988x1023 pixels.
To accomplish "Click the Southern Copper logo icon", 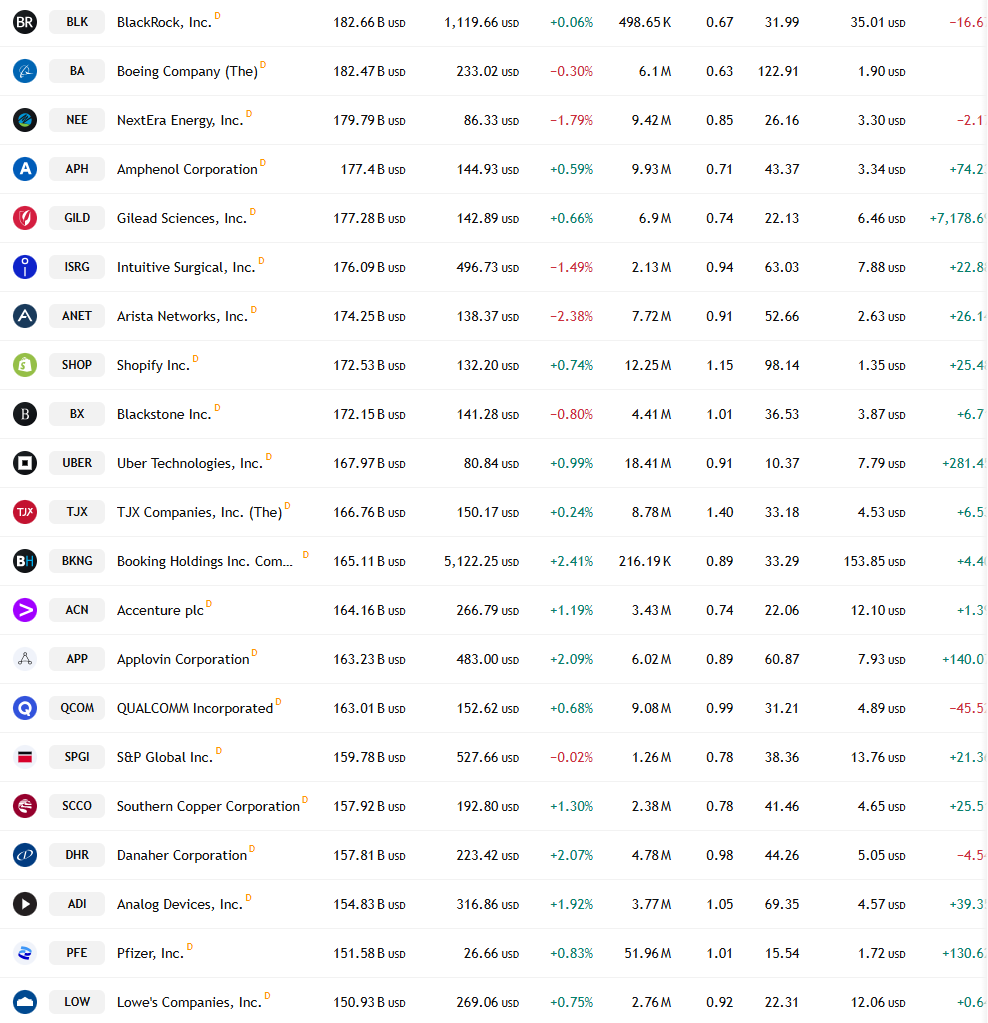I will 25,806.
